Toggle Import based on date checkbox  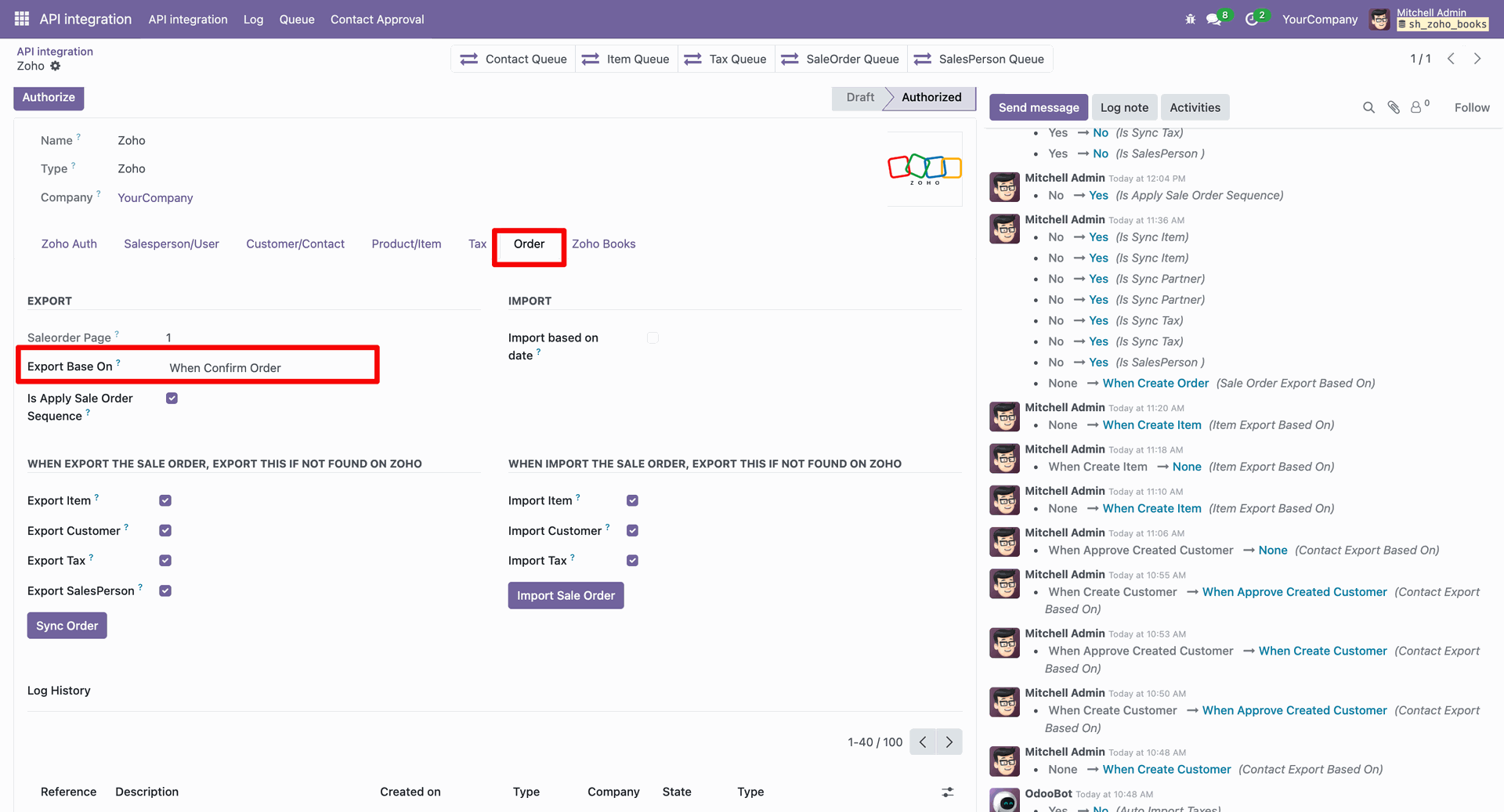coord(653,337)
